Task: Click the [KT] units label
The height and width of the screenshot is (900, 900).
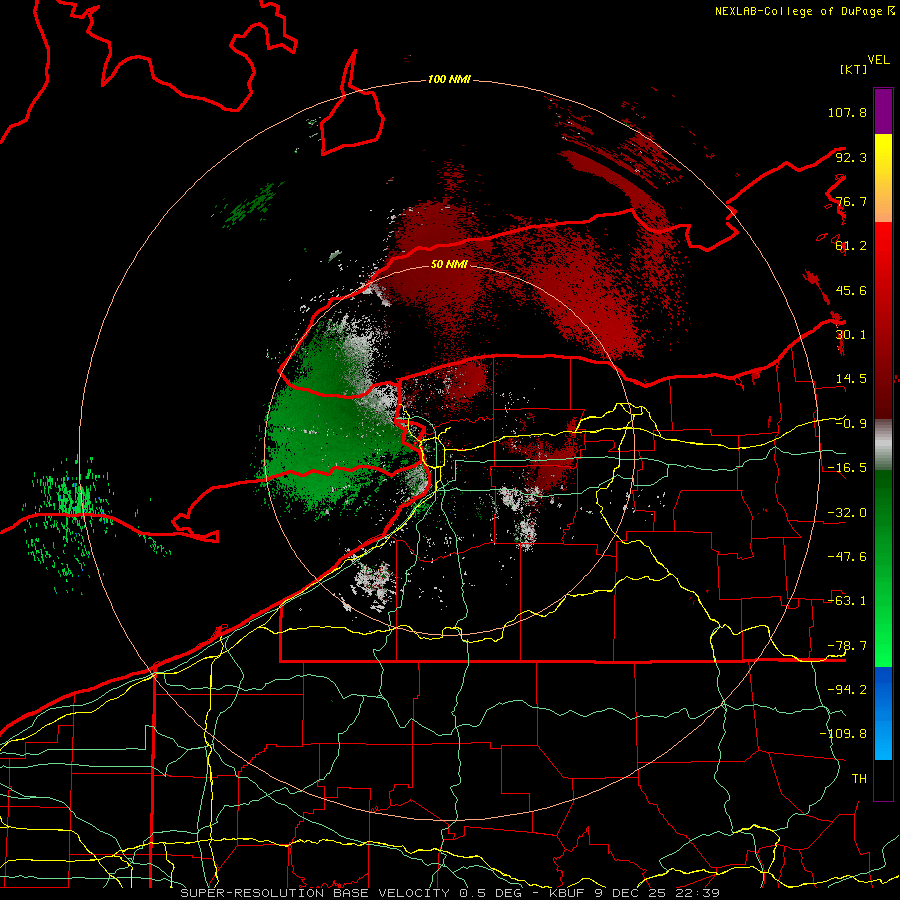Action: click(x=853, y=69)
